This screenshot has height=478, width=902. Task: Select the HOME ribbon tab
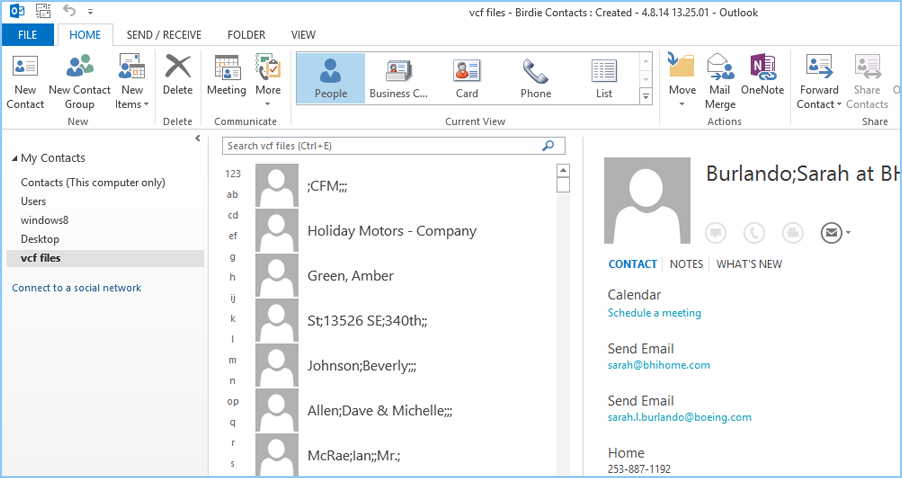point(85,35)
